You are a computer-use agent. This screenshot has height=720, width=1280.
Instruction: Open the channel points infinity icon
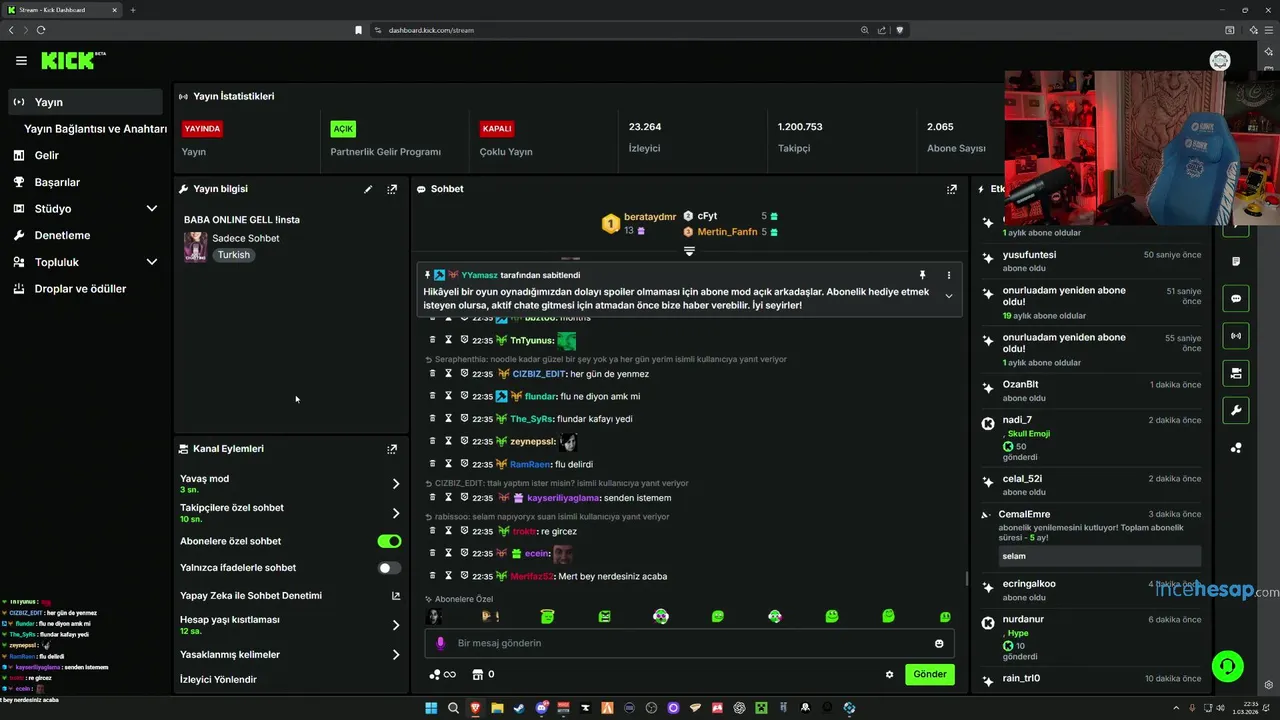point(442,675)
